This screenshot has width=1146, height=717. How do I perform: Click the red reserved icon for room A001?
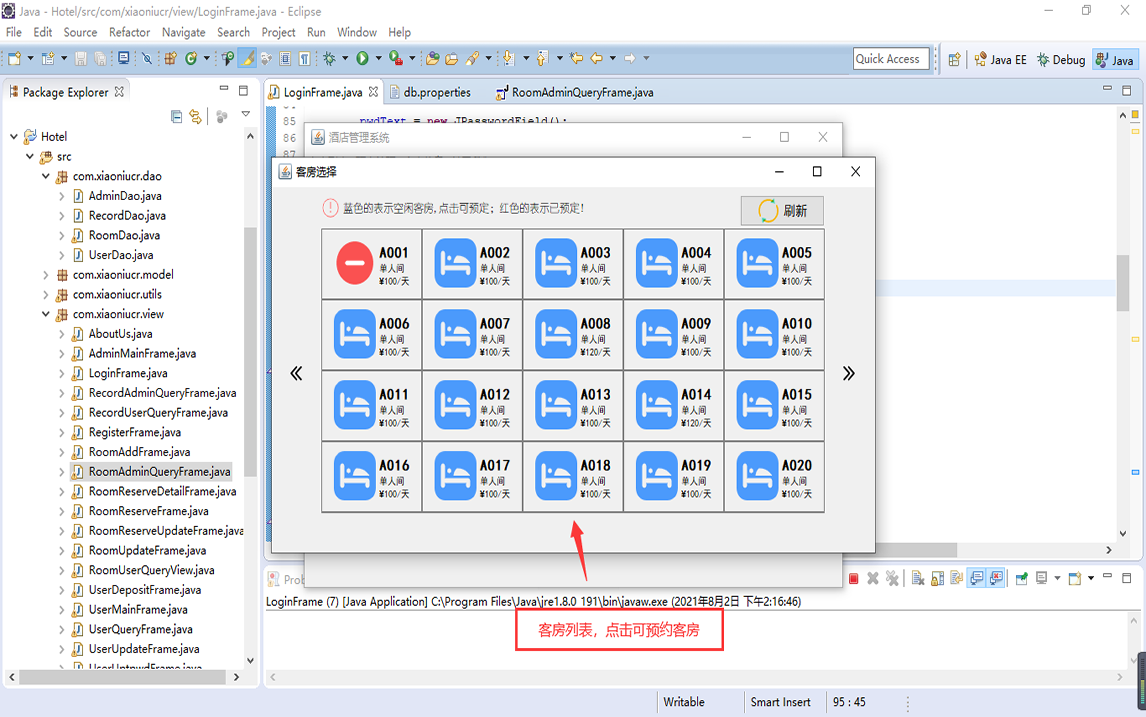tap(354, 263)
